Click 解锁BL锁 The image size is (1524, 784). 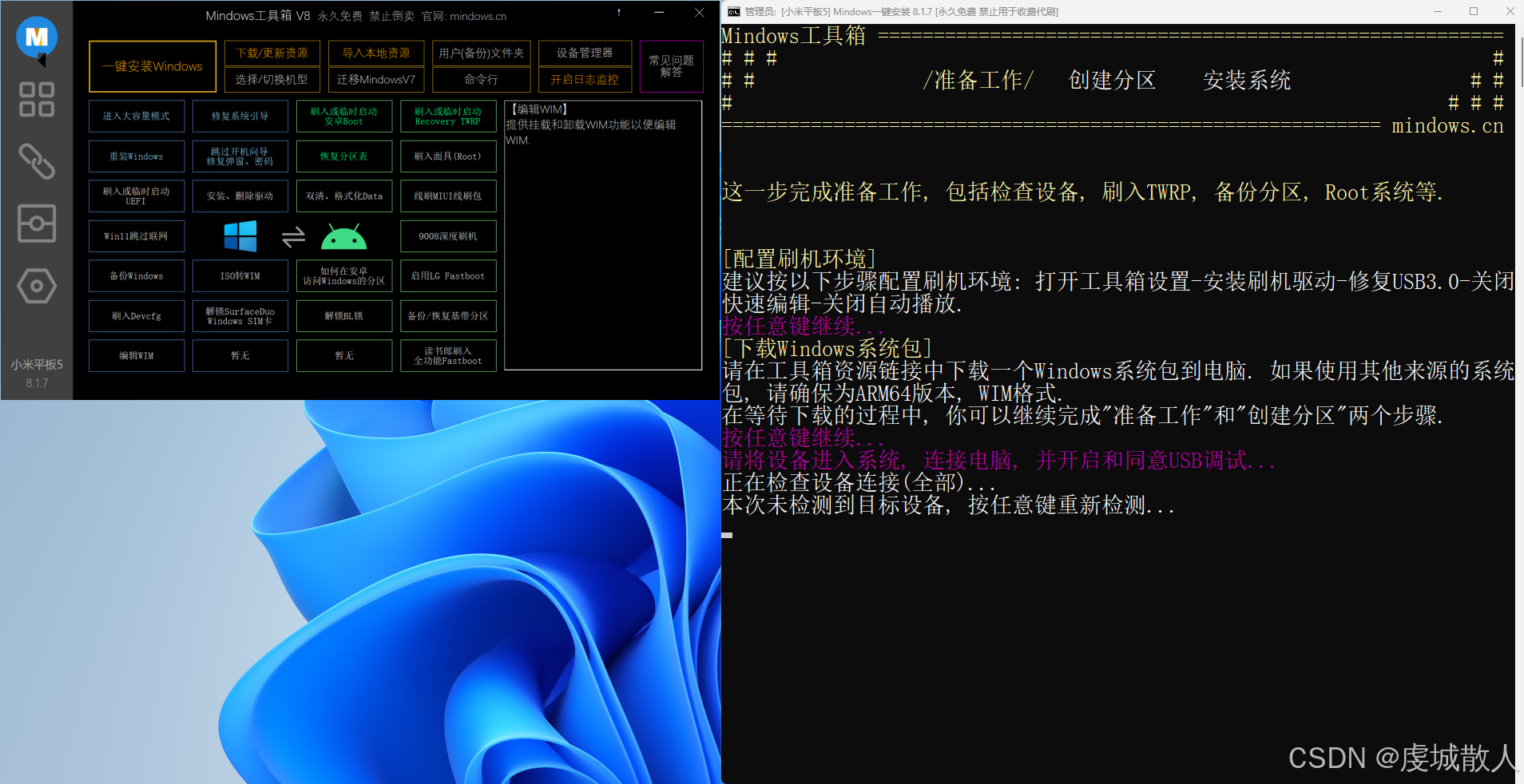pyautogui.click(x=344, y=316)
